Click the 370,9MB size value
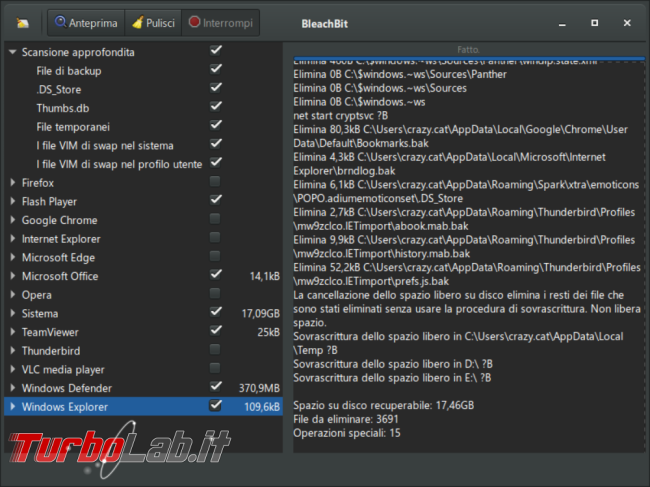The width and height of the screenshot is (650, 487). [x=259, y=388]
